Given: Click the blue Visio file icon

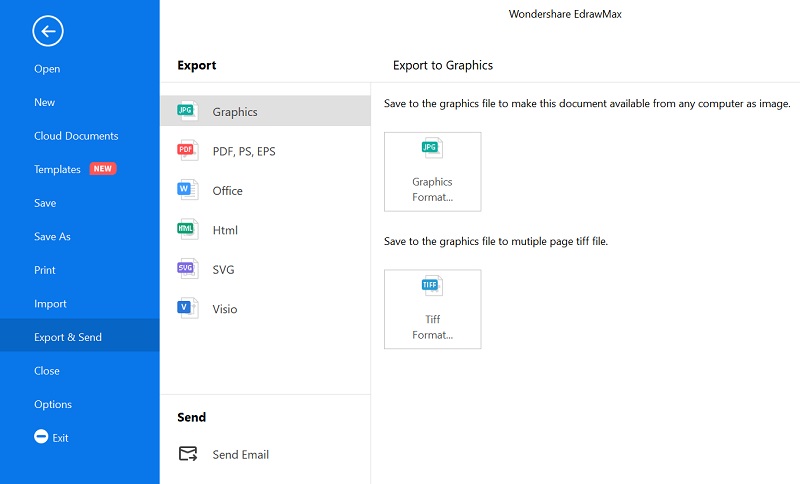Looking at the screenshot, I should [x=187, y=308].
